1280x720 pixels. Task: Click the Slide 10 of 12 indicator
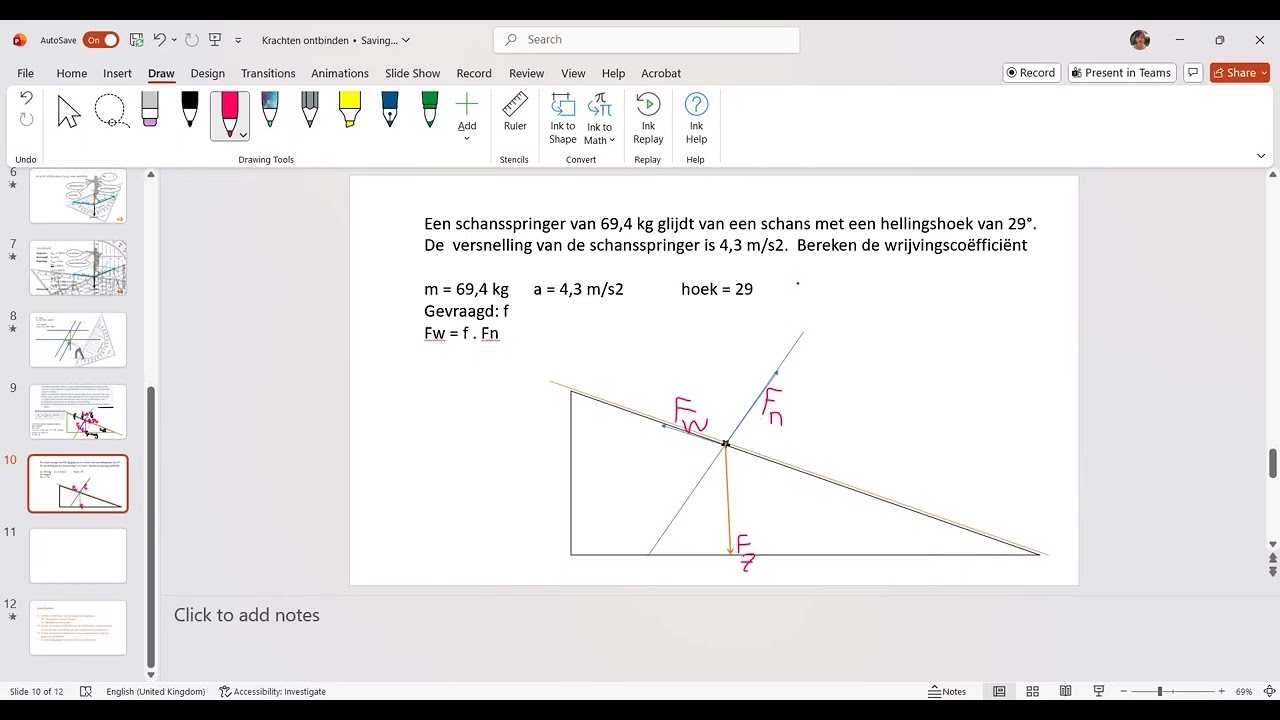coord(37,691)
